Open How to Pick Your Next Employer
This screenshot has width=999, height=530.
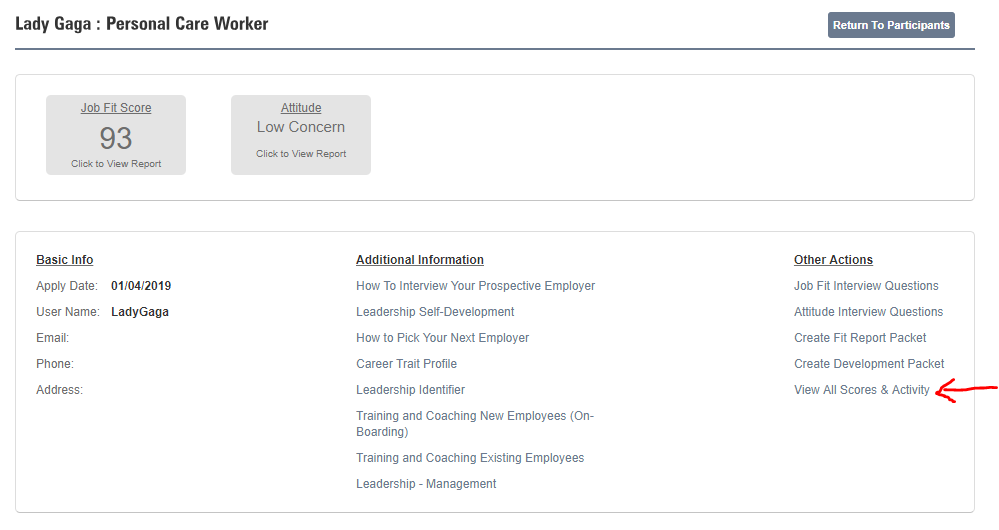click(x=442, y=338)
